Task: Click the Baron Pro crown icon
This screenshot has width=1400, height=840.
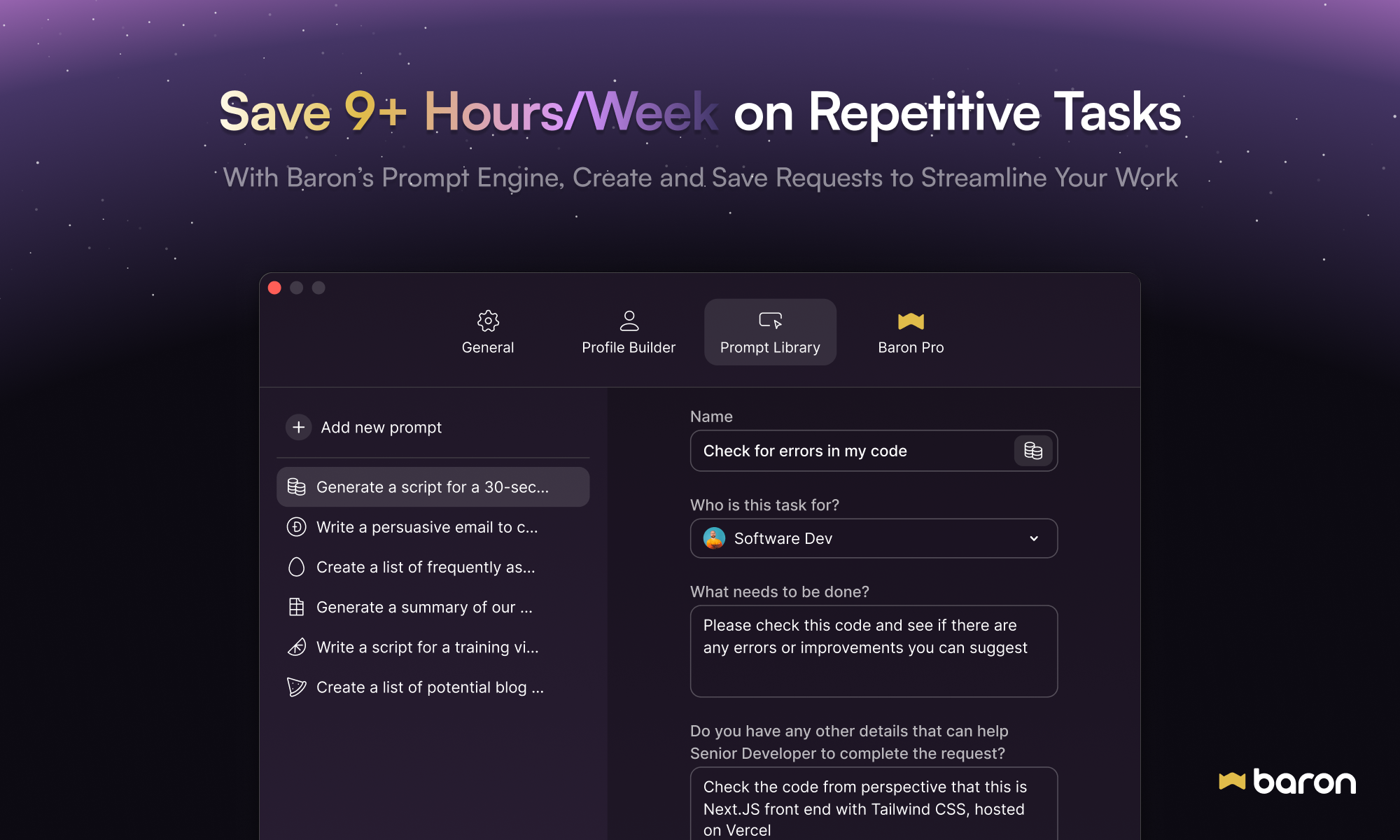Action: point(911,321)
